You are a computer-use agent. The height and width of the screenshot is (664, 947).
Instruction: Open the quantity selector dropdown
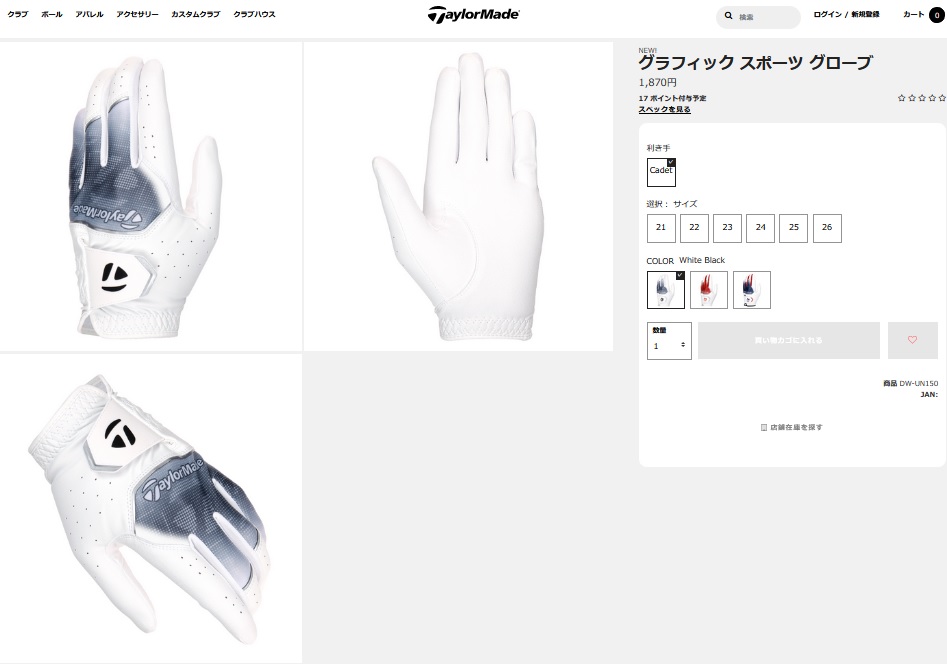point(669,341)
